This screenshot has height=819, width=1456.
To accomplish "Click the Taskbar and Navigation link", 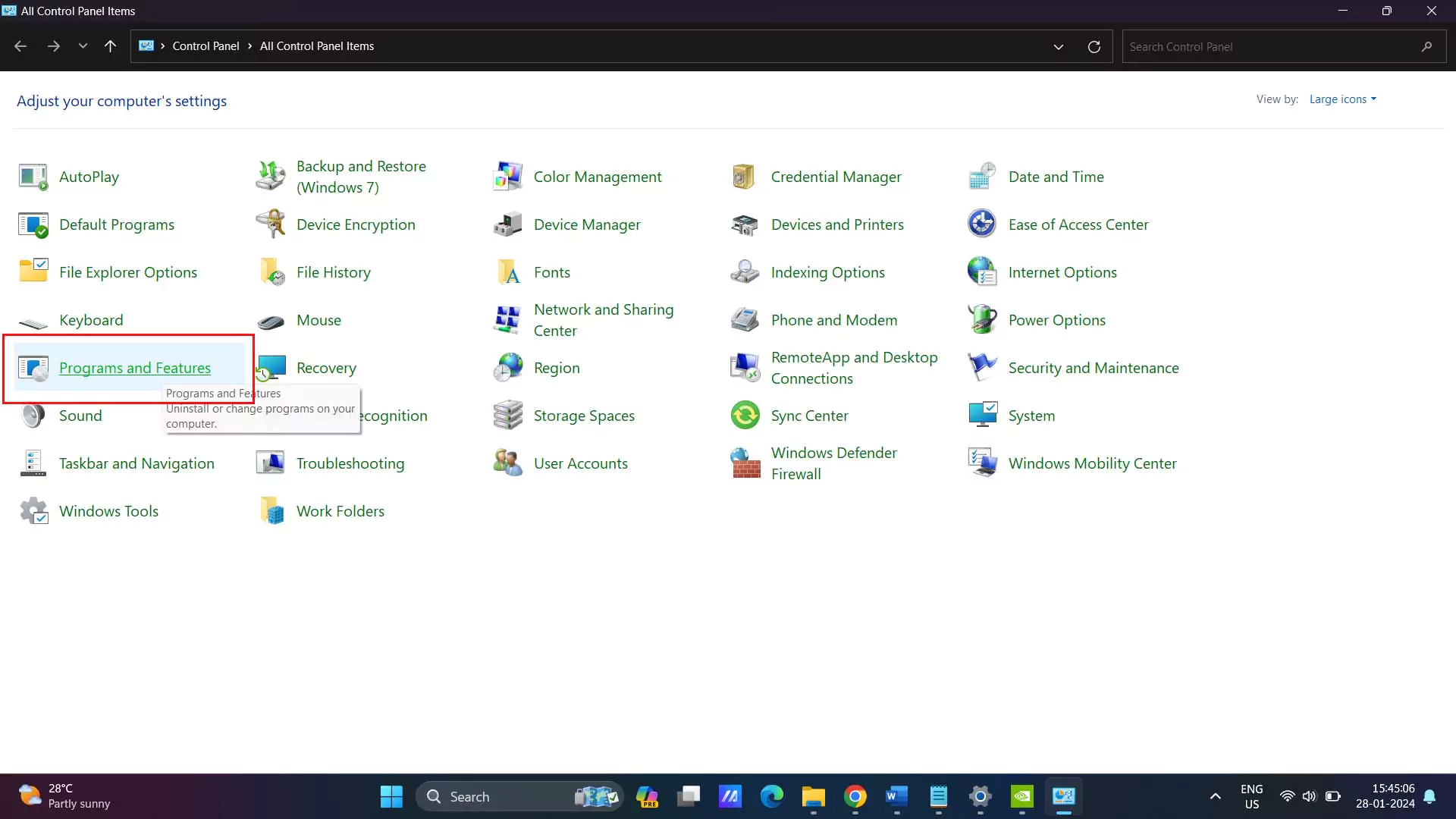I will tap(136, 463).
